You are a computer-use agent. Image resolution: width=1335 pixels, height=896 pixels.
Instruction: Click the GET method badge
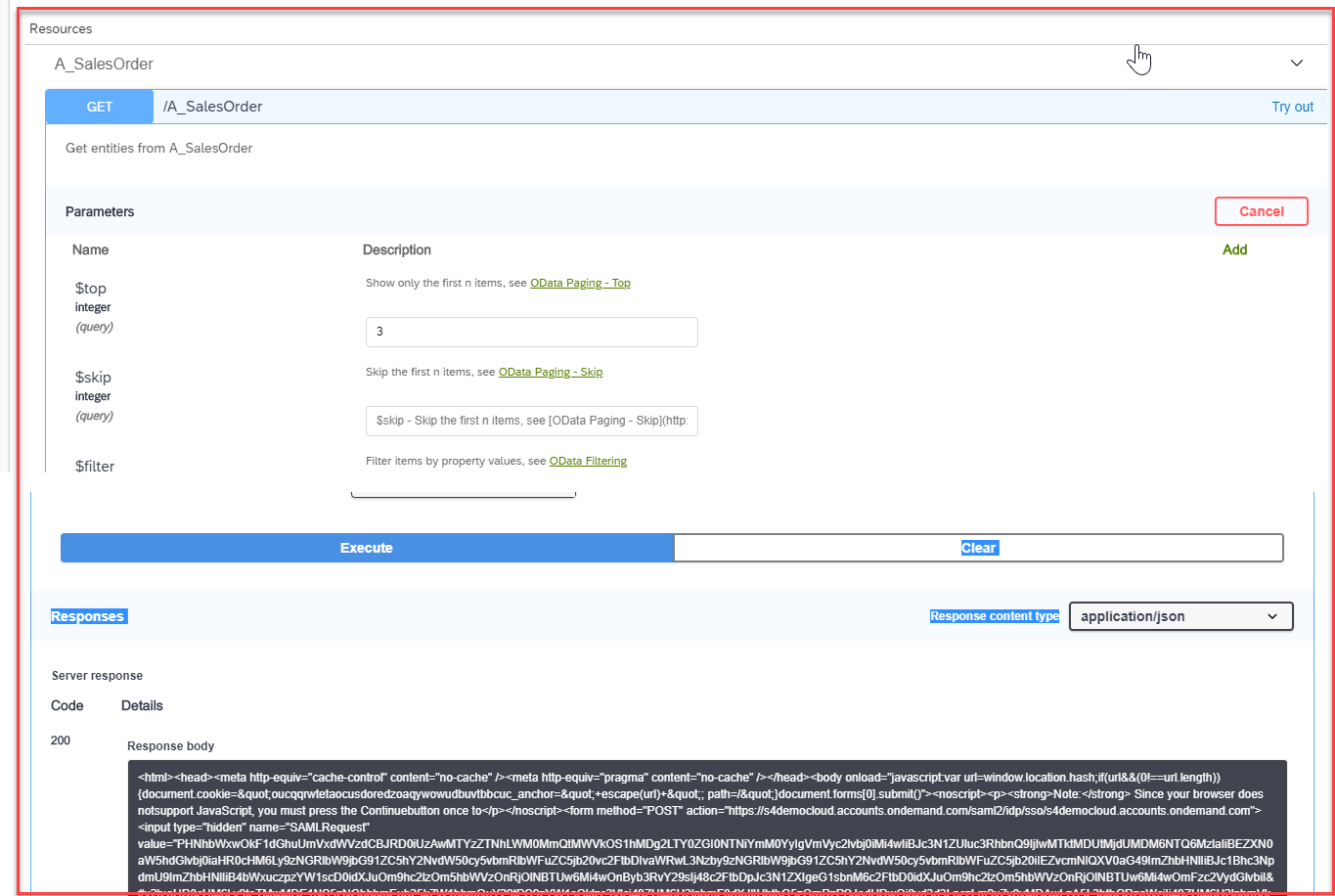pyautogui.click(x=99, y=107)
